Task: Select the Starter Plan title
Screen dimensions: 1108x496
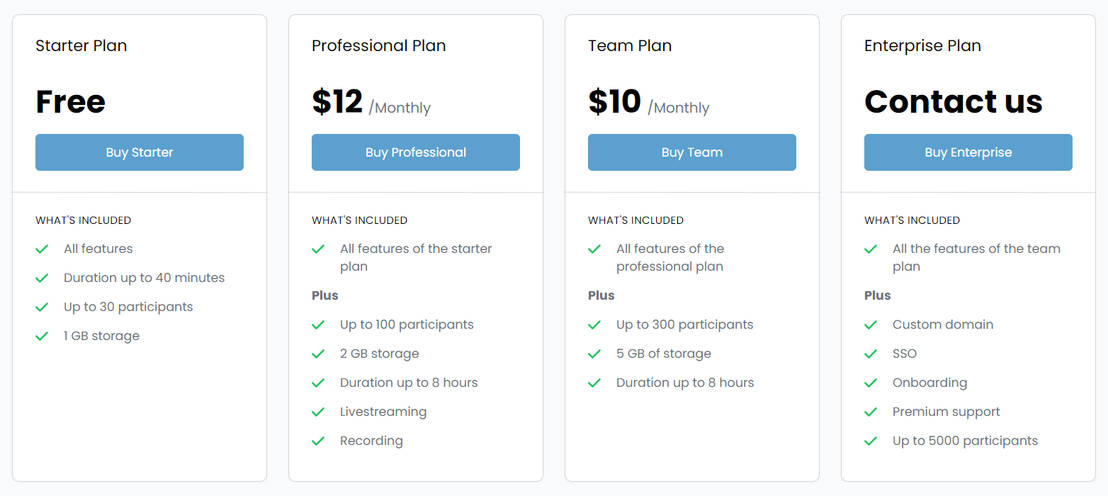Action: click(81, 46)
